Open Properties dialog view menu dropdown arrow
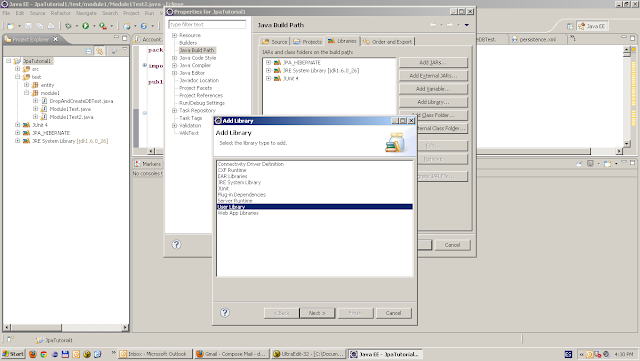 (x=467, y=25)
